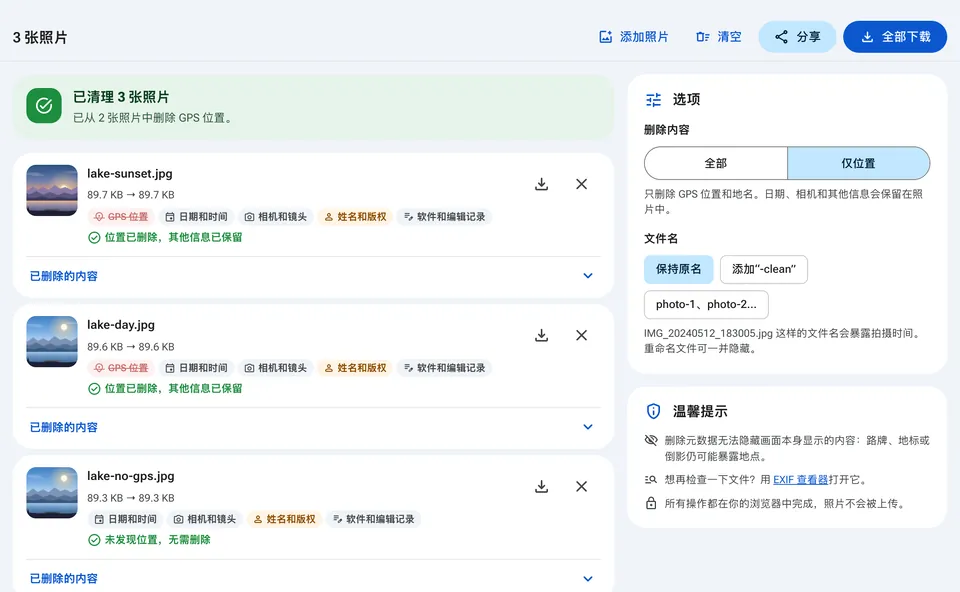Download the lake-no-gps.jpg file
The image size is (960, 592).
541,486
